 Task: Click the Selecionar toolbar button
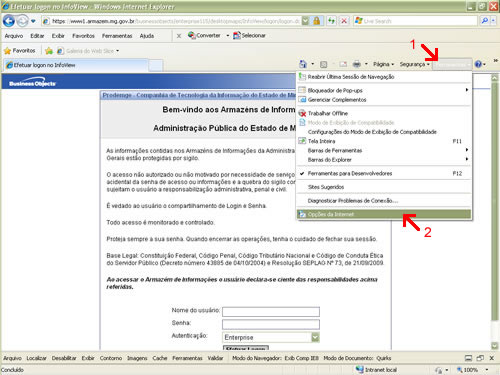coord(249,35)
